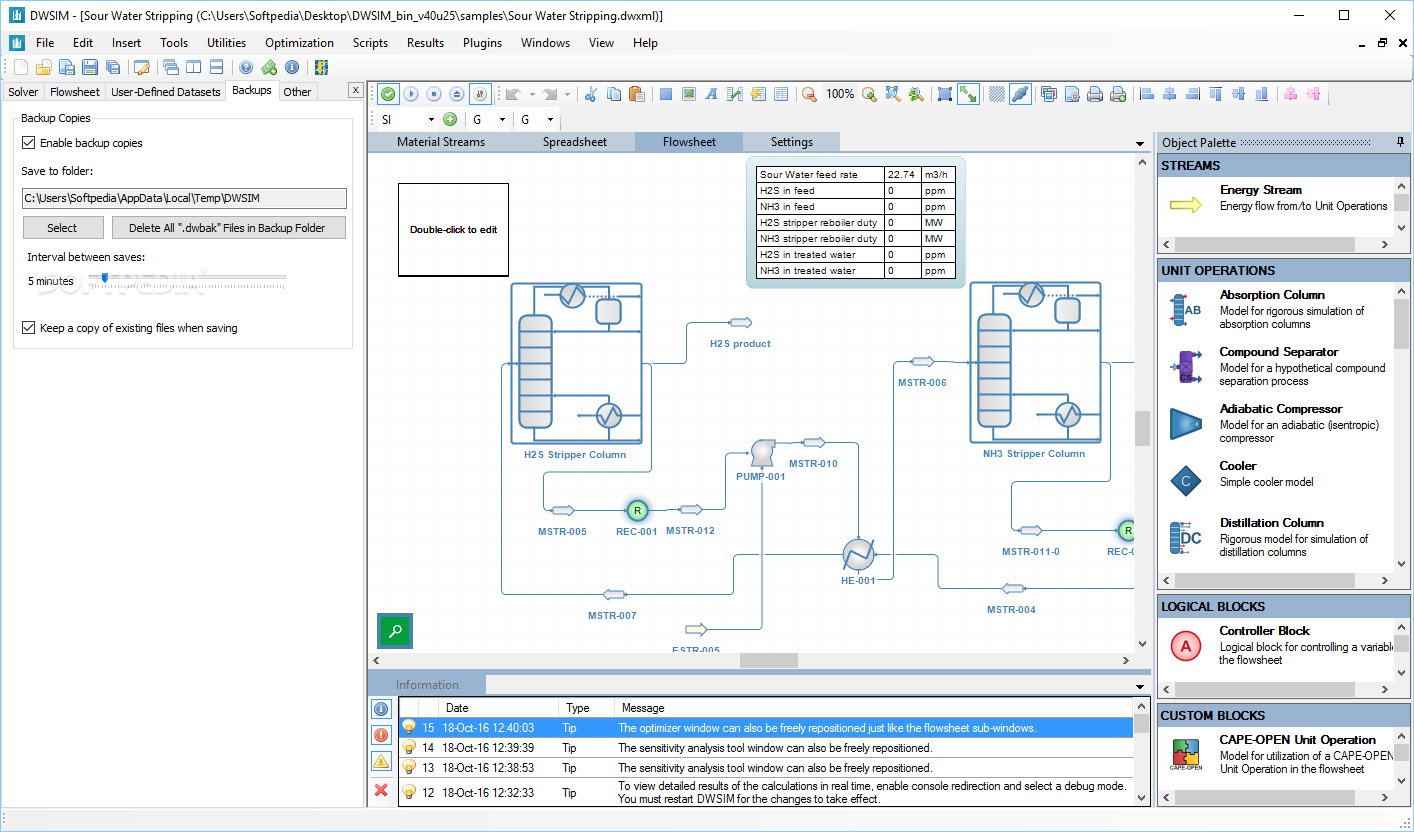The height and width of the screenshot is (832, 1414).
Task: Click the zoom in magnifier icon
Action: pyautogui.click(x=869, y=94)
